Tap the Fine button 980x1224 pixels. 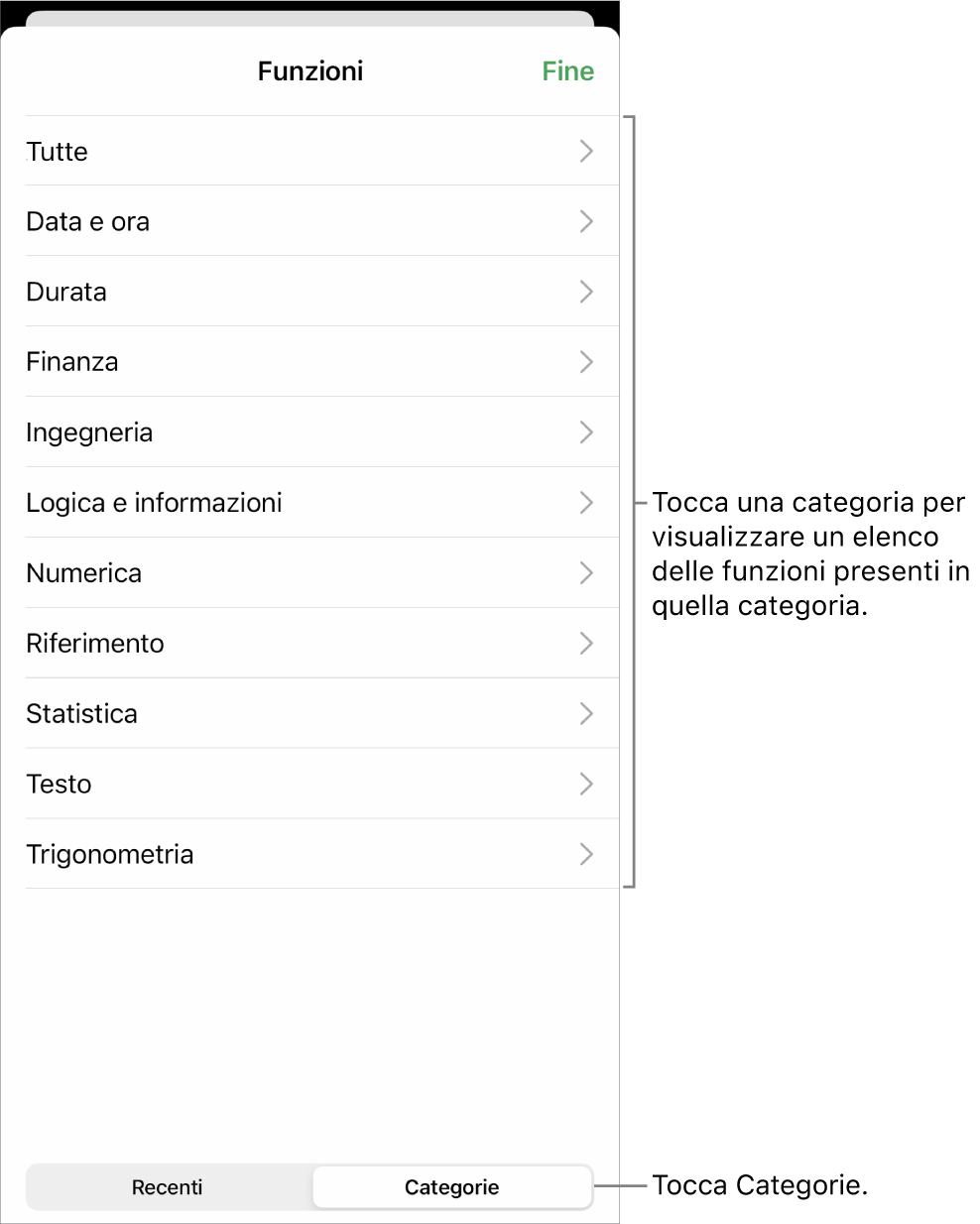(567, 71)
